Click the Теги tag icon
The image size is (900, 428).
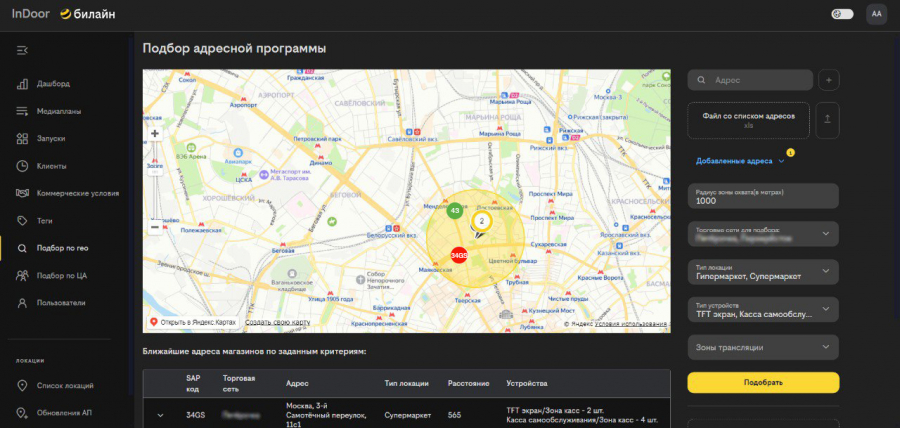pyautogui.click(x=23, y=220)
